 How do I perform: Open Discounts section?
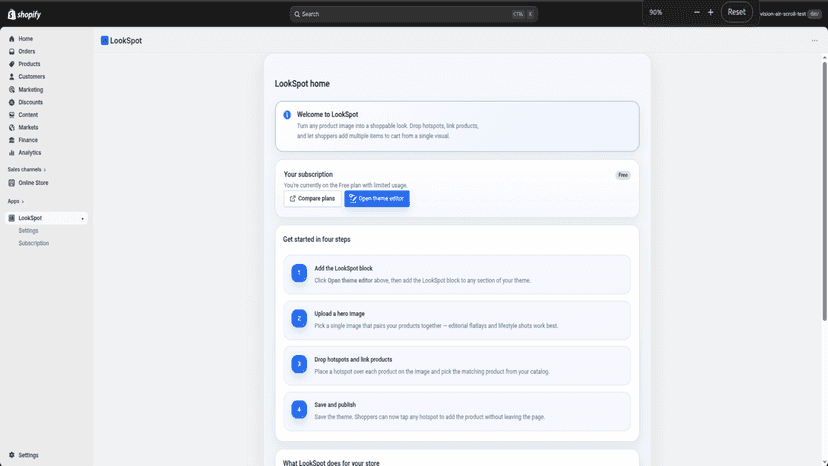31,102
